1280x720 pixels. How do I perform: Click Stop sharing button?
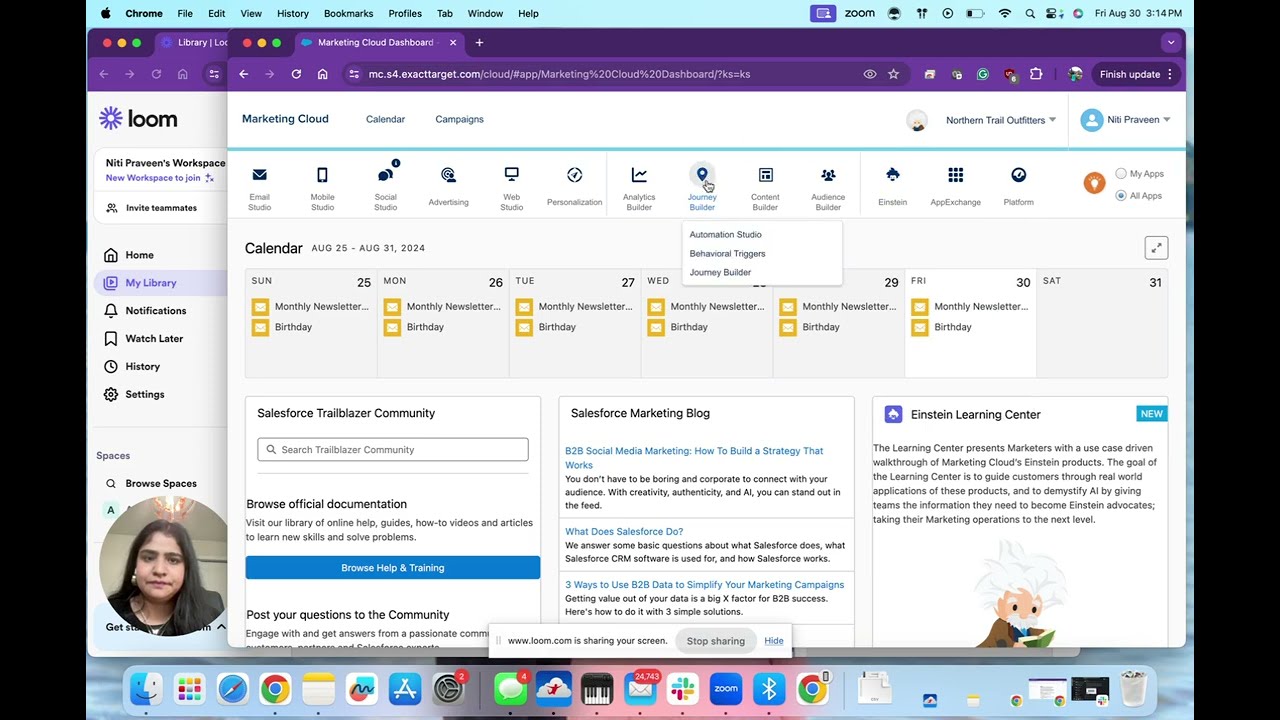coord(715,641)
